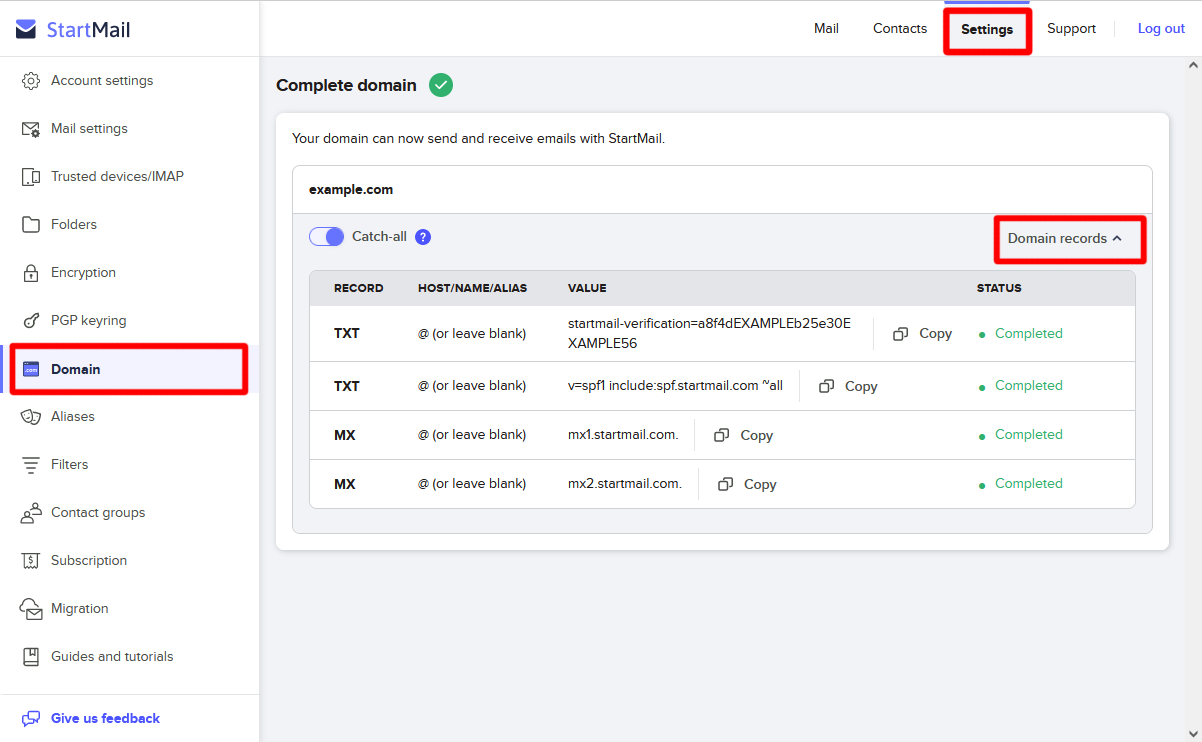Click the Filters funnel icon
The width and height of the screenshot is (1202, 742).
[x=31, y=465]
